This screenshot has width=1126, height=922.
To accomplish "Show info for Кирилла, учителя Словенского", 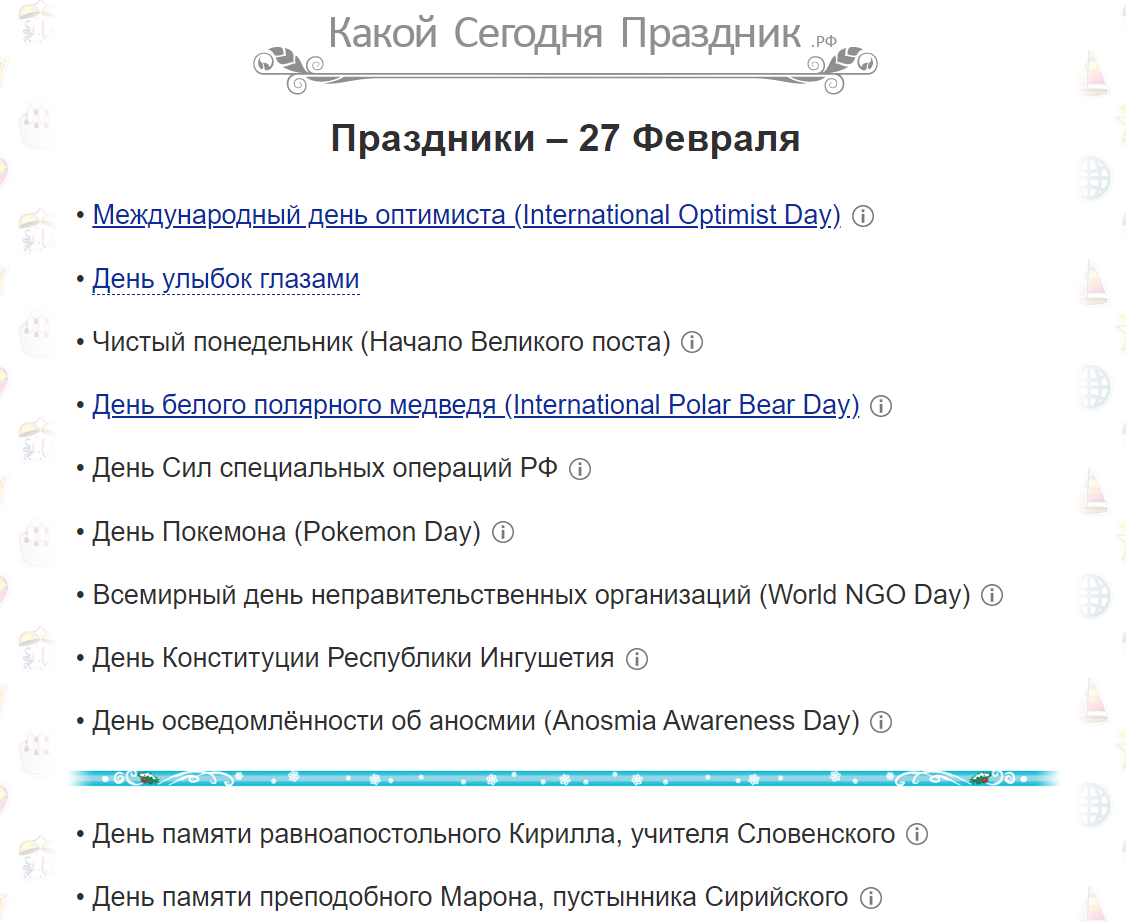I will (916, 834).
